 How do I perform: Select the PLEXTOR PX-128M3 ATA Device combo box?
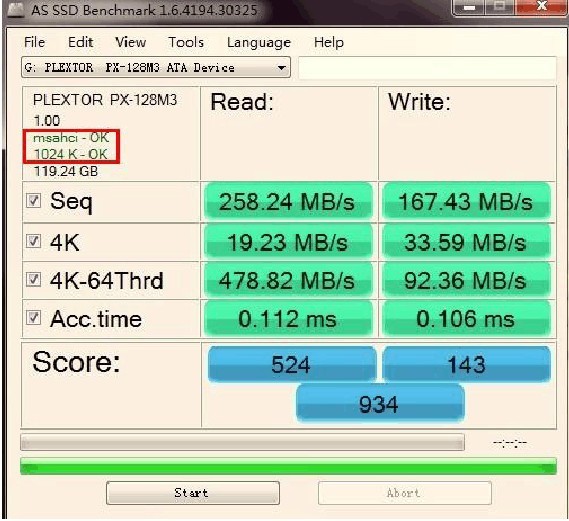click(156, 67)
